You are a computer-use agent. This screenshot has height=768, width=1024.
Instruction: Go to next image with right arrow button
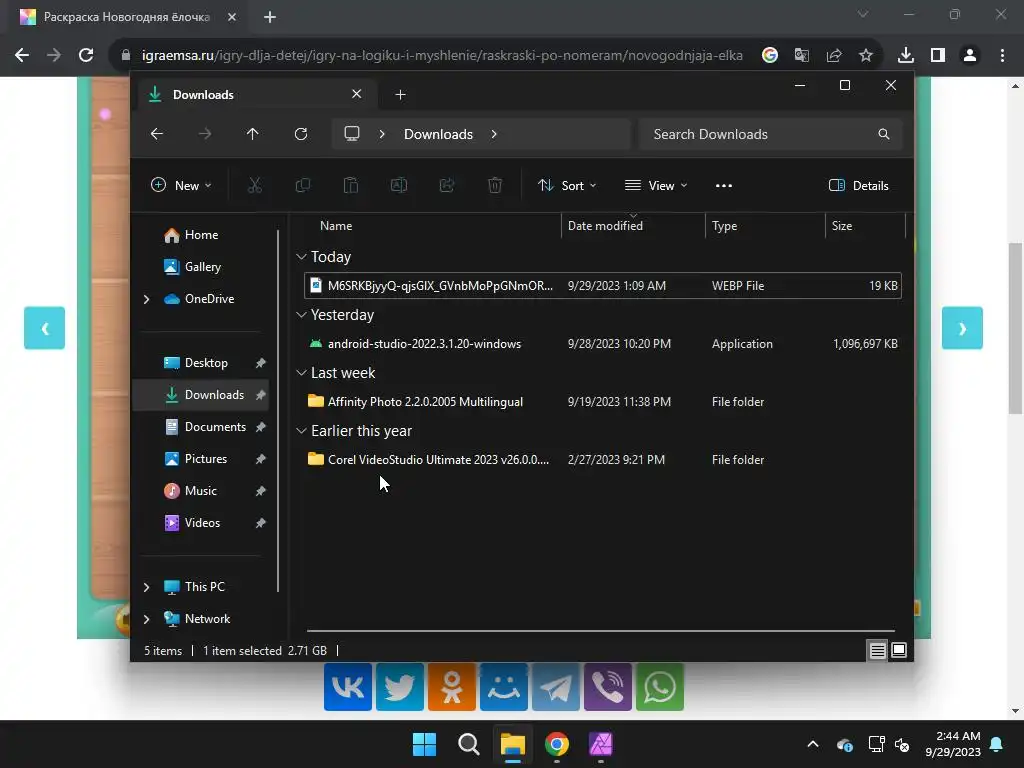point(962,328)
